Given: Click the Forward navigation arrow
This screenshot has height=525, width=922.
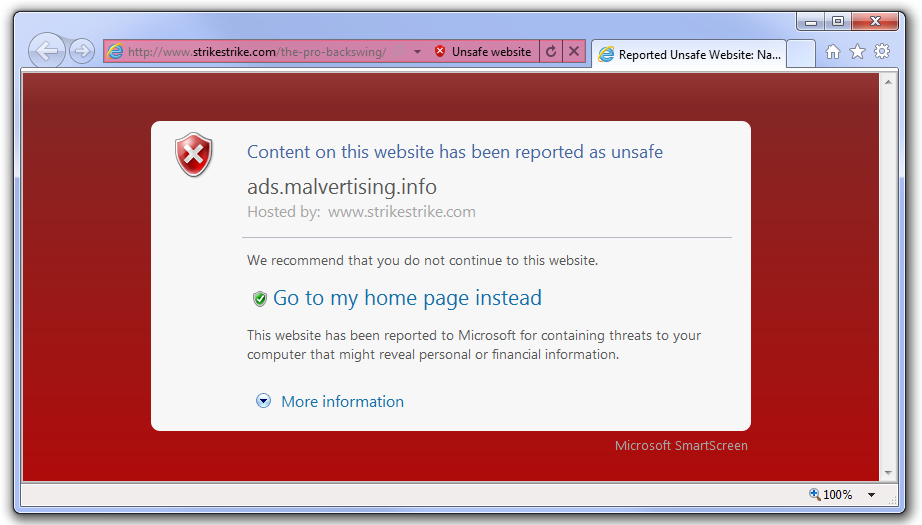Looking at the screenshot, I should tap(82, 51).
